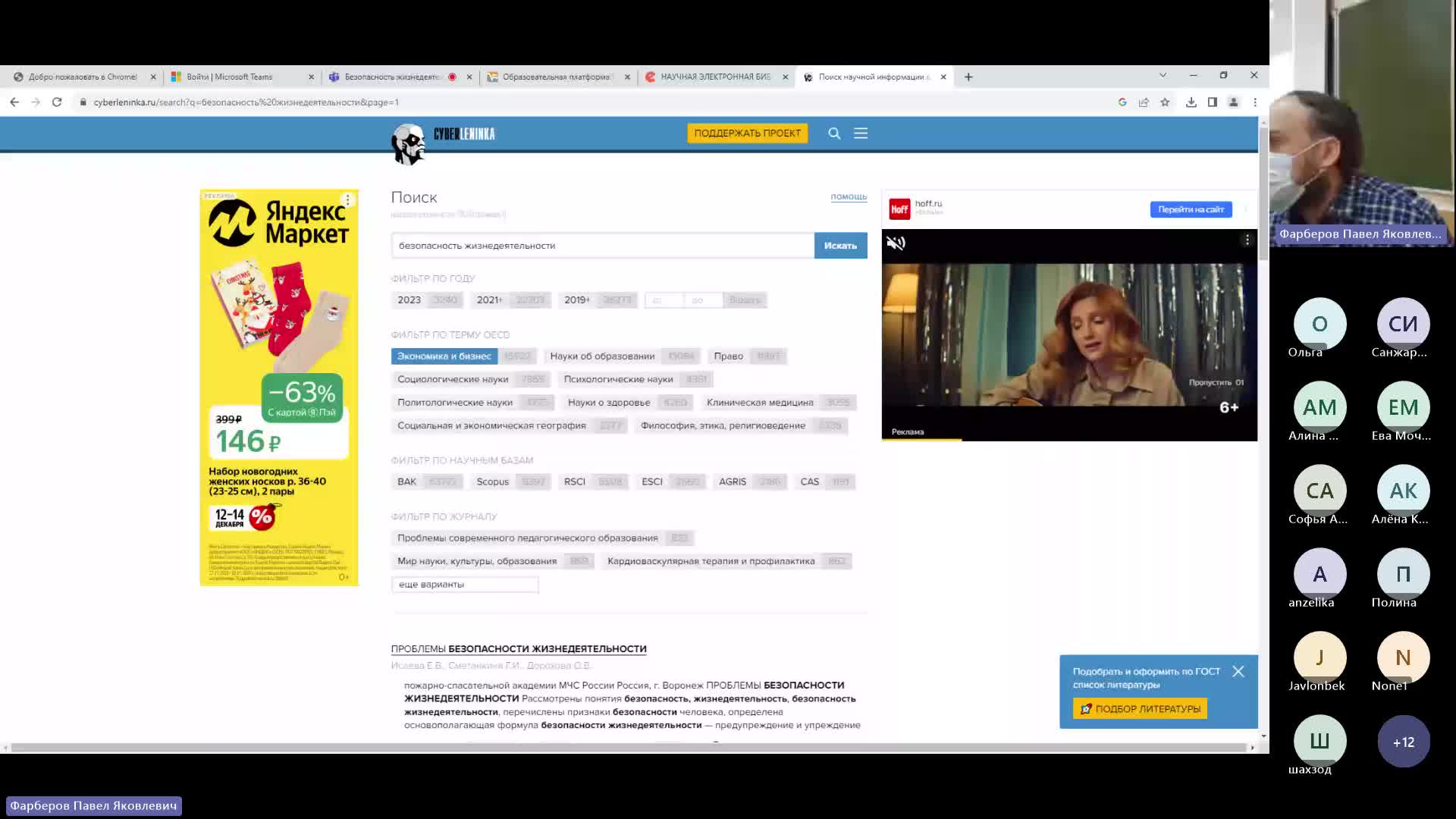Toggle Психологические науки filter
1456x819 pixels.
pyautogui.click(x=635, y=379)
